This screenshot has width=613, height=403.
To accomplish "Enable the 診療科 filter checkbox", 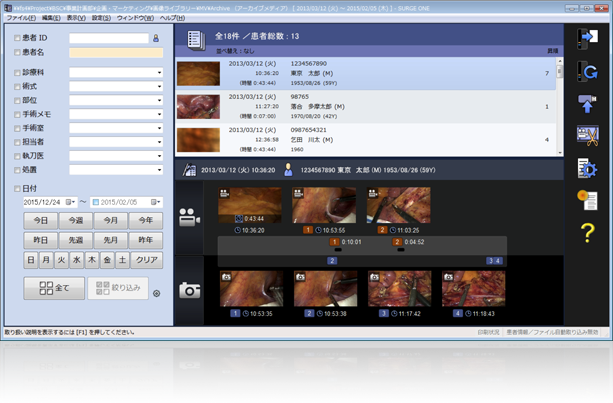I will tap(16, 73).
